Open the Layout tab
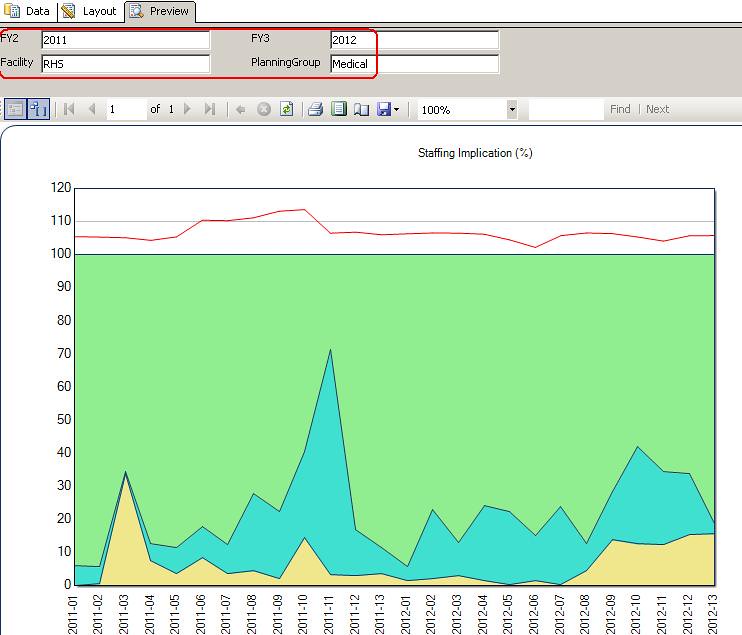 coord(90,11)
